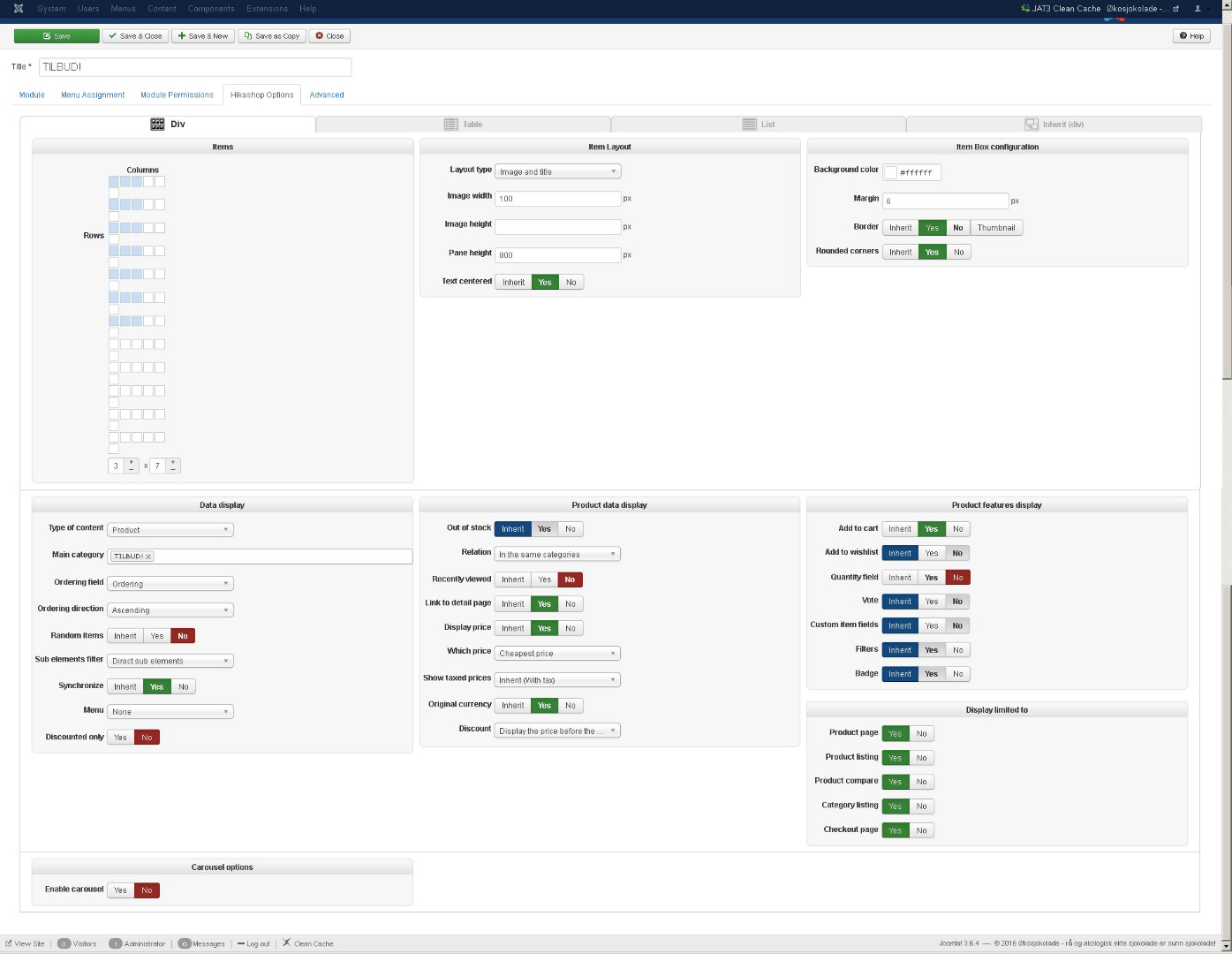Select the Inherit (div) layout icon tab
Viewport: 1232px width, 954px height.
(1054, 125)
